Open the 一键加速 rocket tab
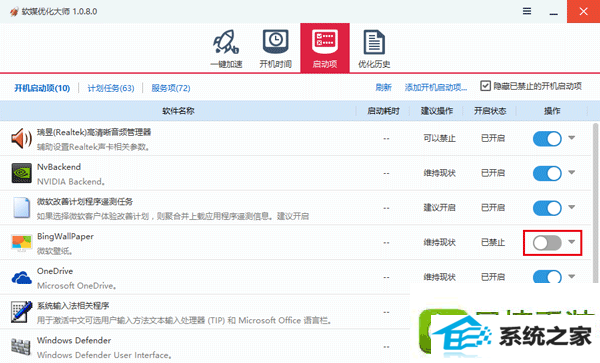 pyautogui.click(x=226, y=49)
